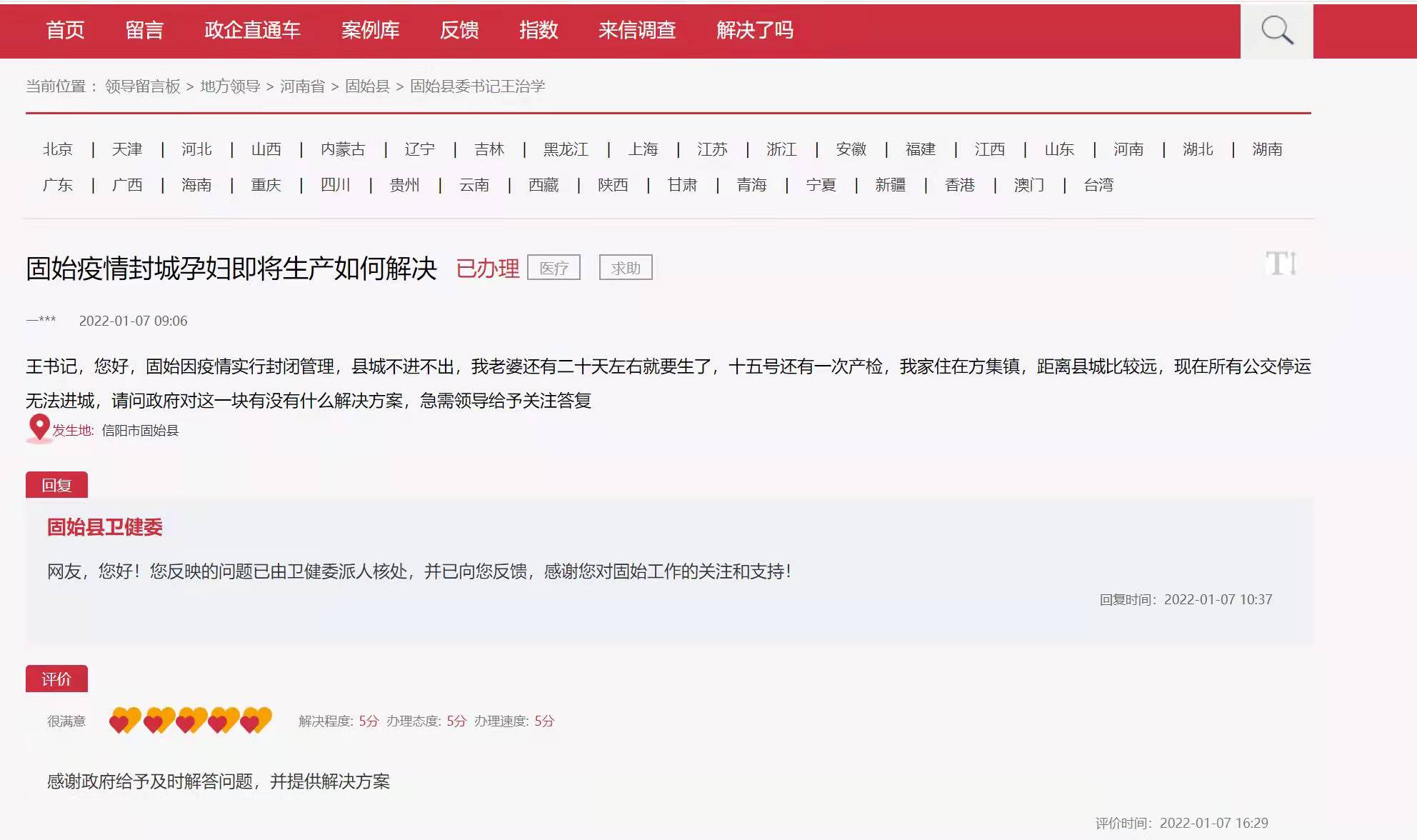Switch to the 来信调查 tab
Image resolution: width=1417 pixels, height=840 pixels.
click(x=639, y=31)
